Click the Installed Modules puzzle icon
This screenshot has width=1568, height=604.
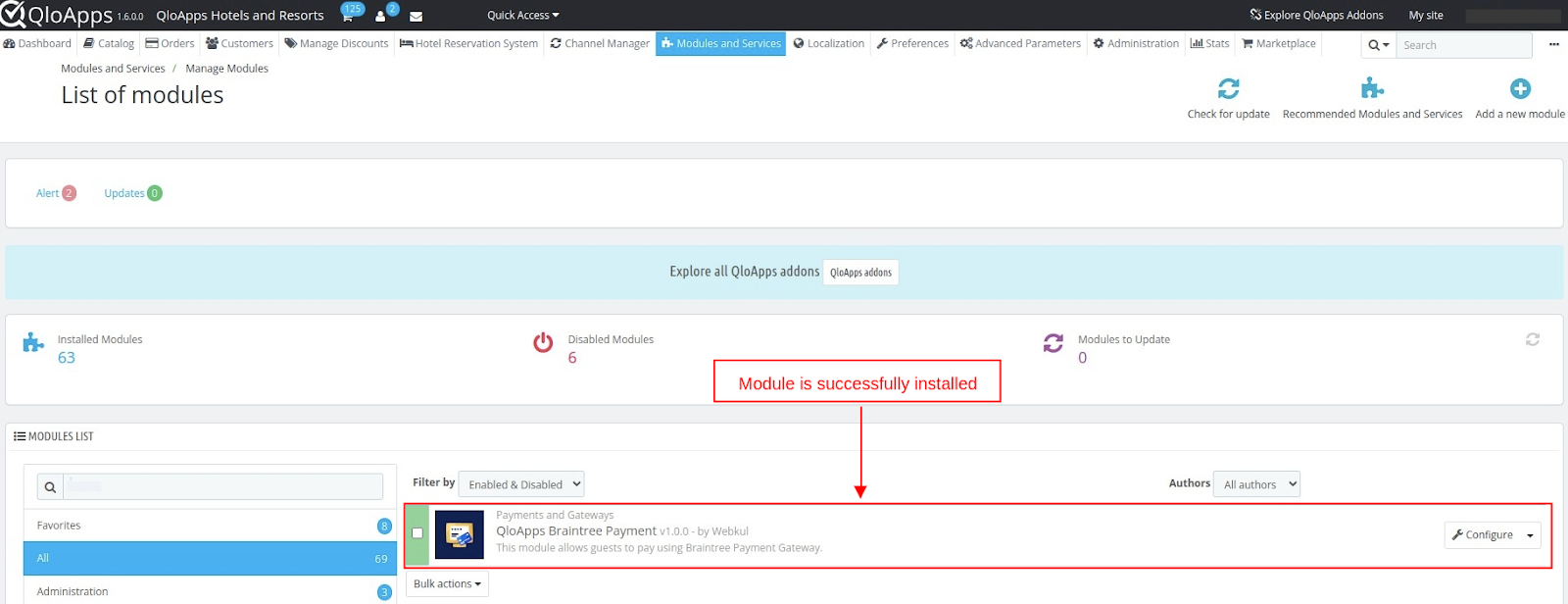pyautogui.click(x=33, y=342)
